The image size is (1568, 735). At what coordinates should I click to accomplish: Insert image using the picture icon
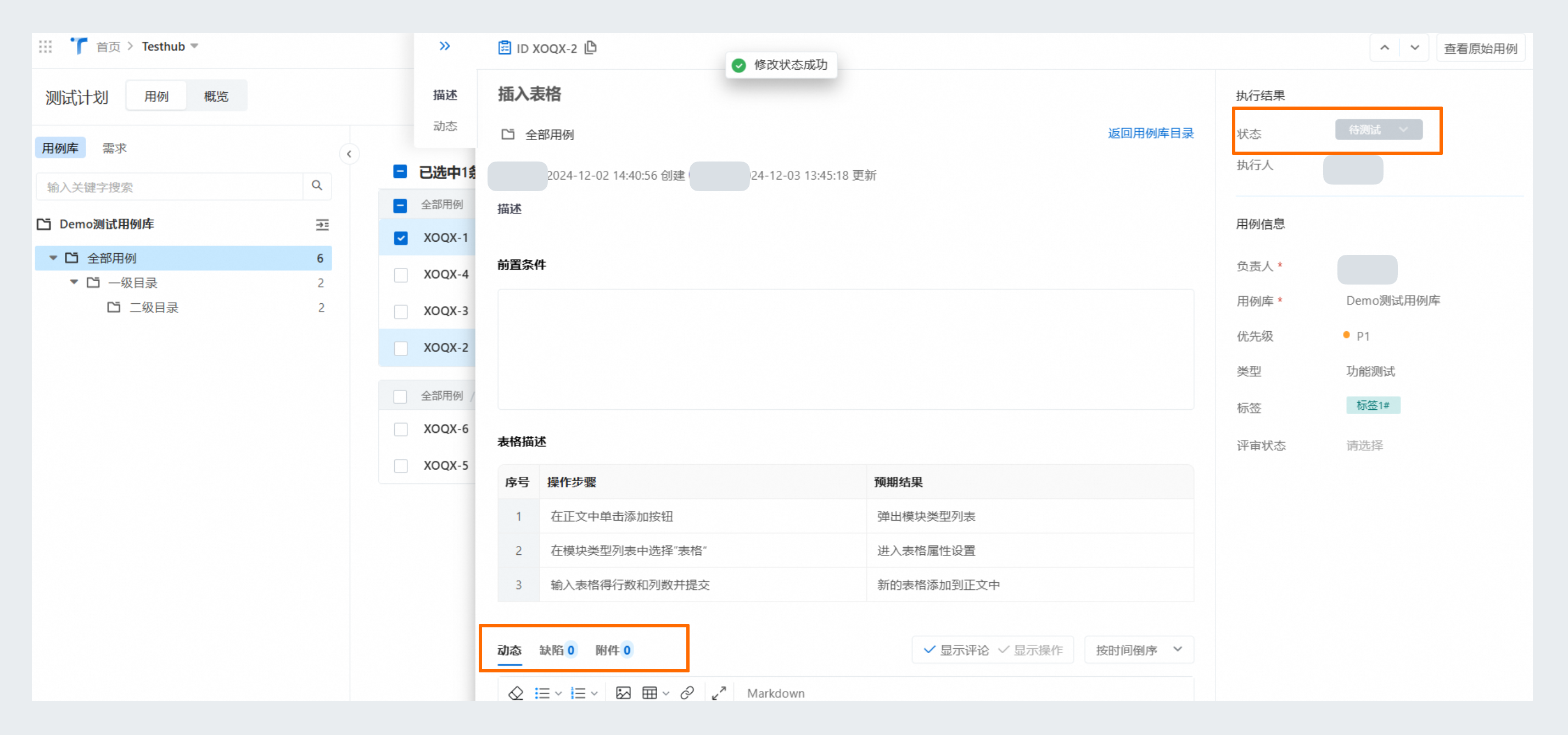pos(623,693)
